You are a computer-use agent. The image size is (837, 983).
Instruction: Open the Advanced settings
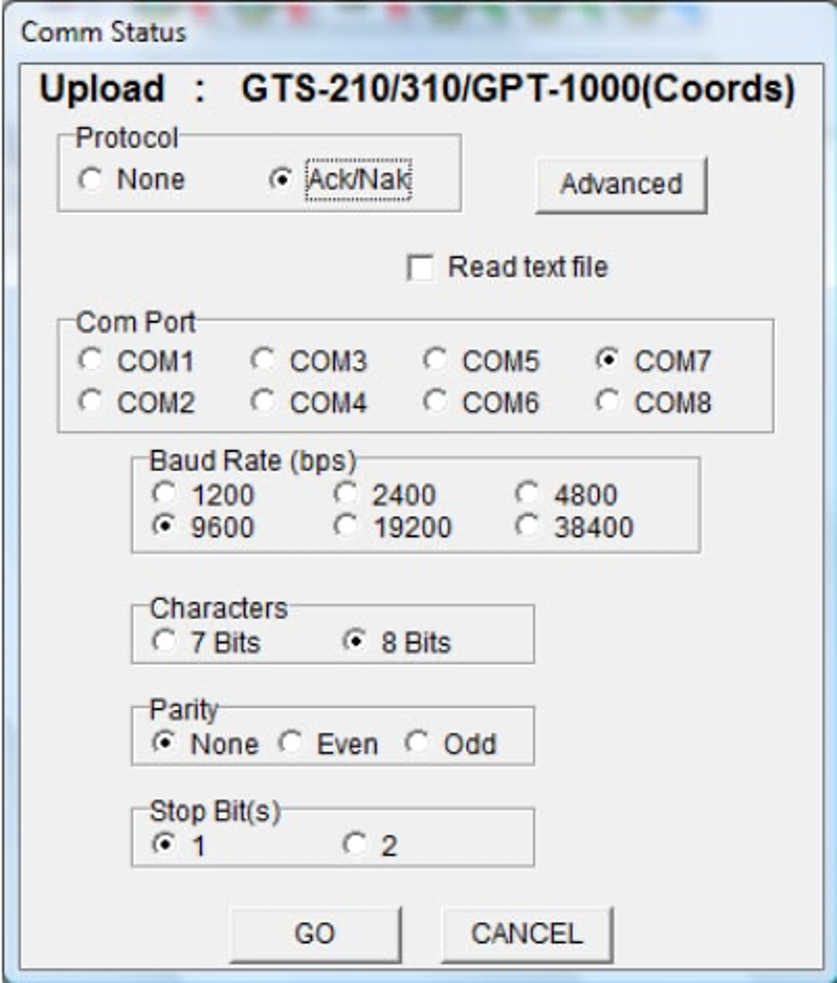coord(621,184)
